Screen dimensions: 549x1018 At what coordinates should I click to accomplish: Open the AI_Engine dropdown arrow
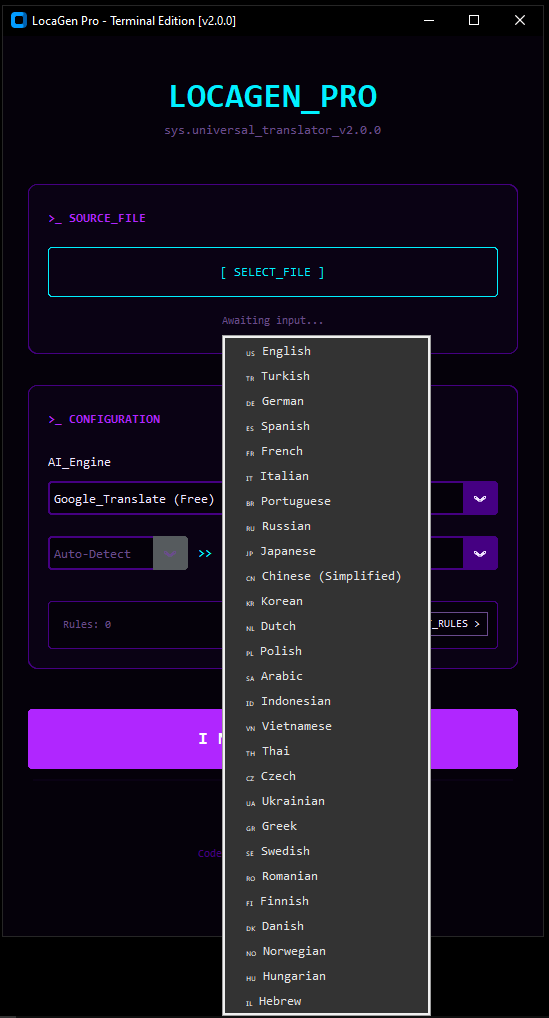coord(480,498)
